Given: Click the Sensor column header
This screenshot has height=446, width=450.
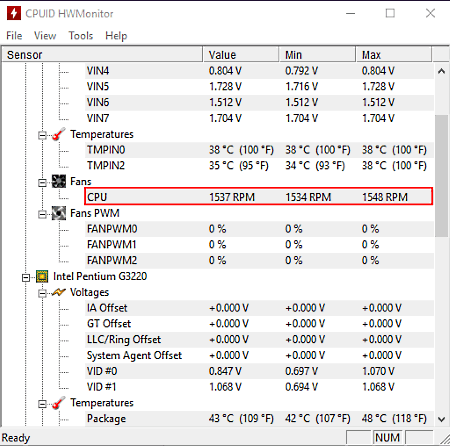Looking at the screenshot, I should tap(102, 55).
